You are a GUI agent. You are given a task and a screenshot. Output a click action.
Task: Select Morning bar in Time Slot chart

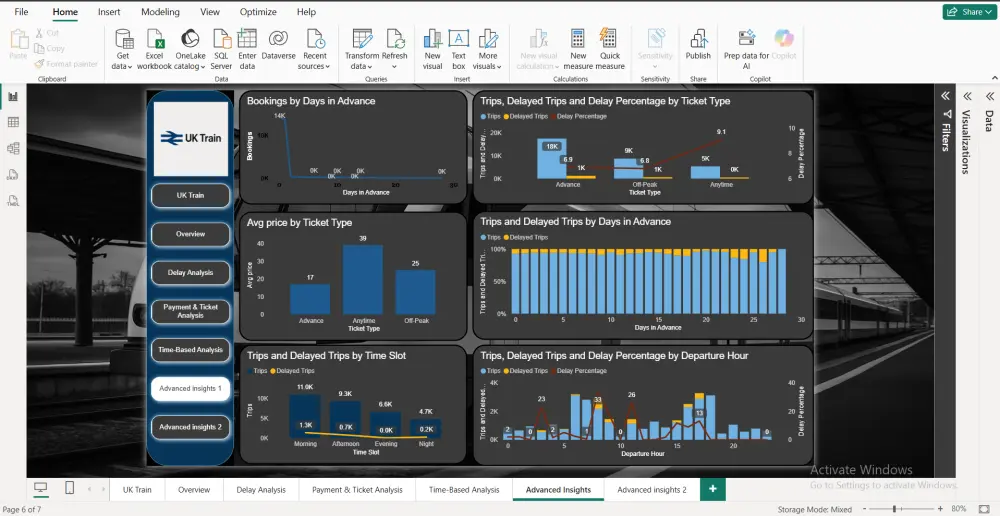pos(305,416)
